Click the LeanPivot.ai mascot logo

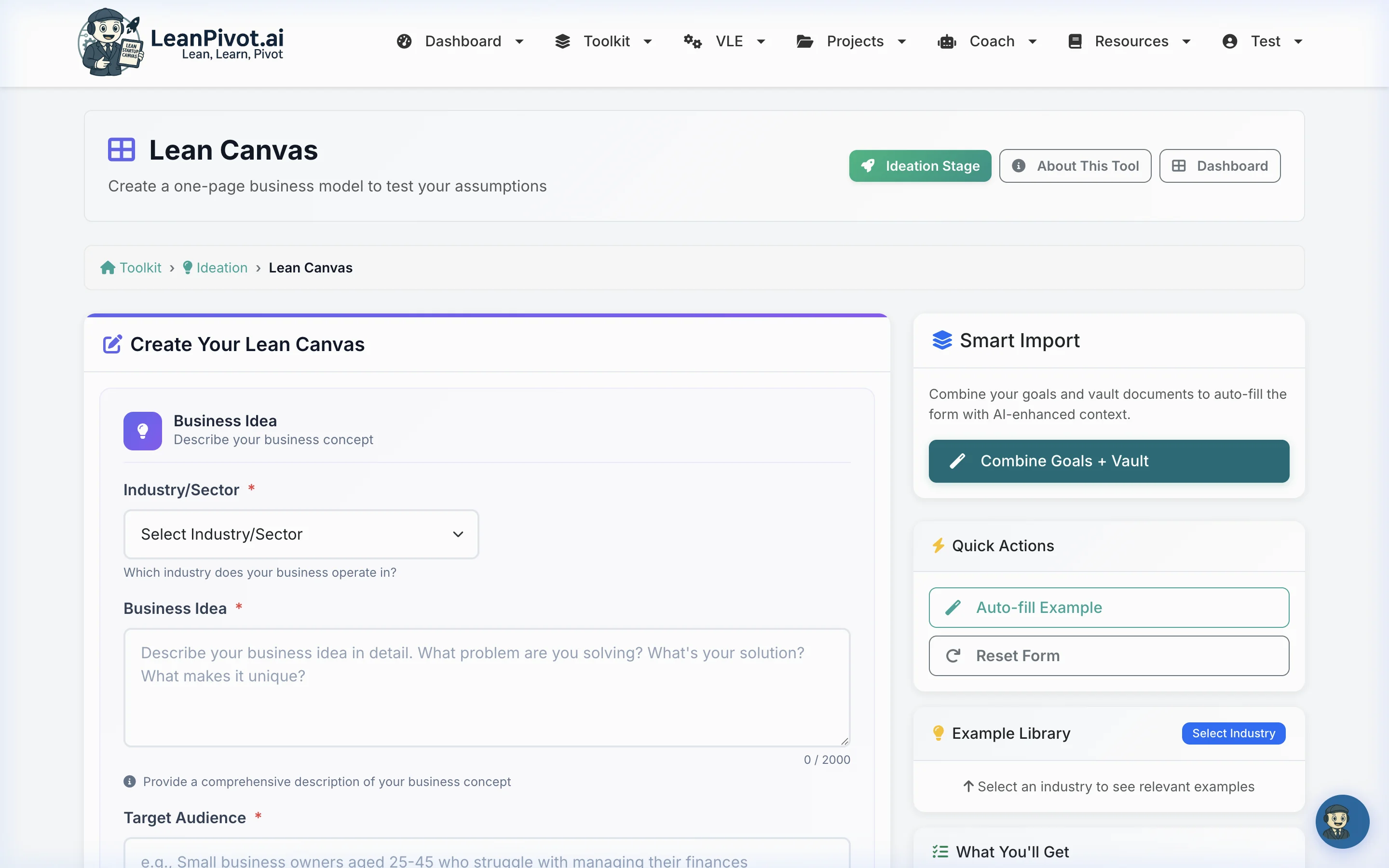pyautogui.click(x=110, y=41)
